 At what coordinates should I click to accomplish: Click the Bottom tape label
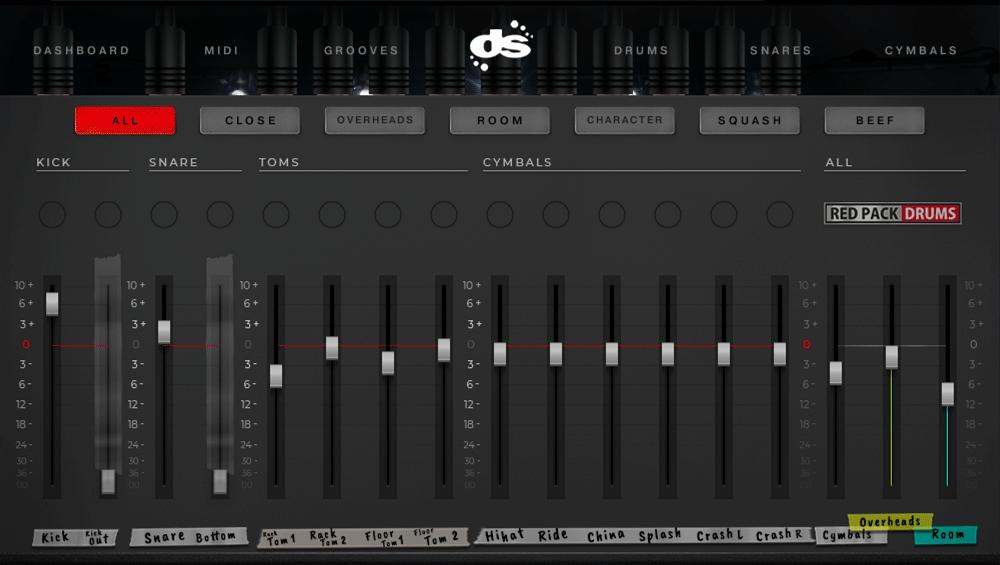pos(216,537)
